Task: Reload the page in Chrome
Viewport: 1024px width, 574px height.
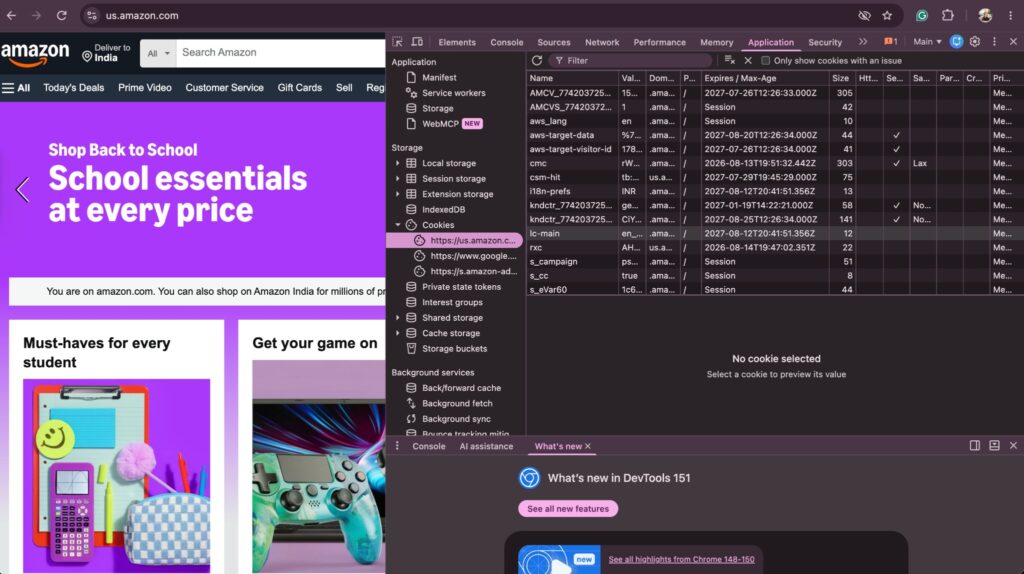Action: click(x=61, y=15)
